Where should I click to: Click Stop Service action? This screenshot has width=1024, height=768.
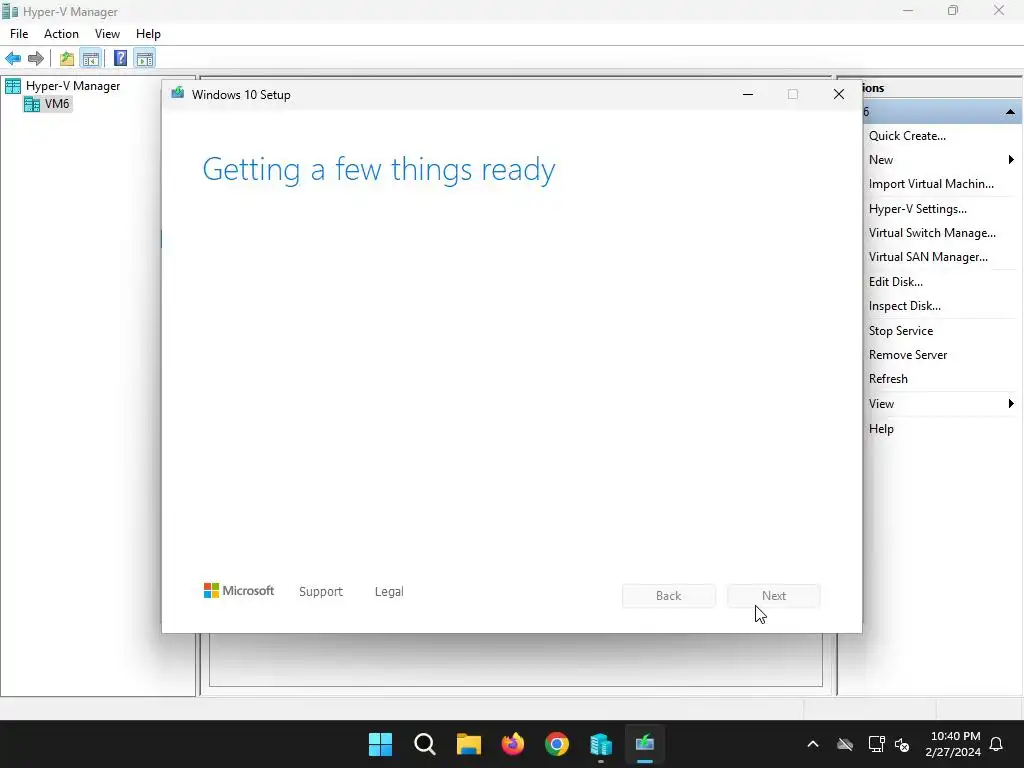point(901,331)
